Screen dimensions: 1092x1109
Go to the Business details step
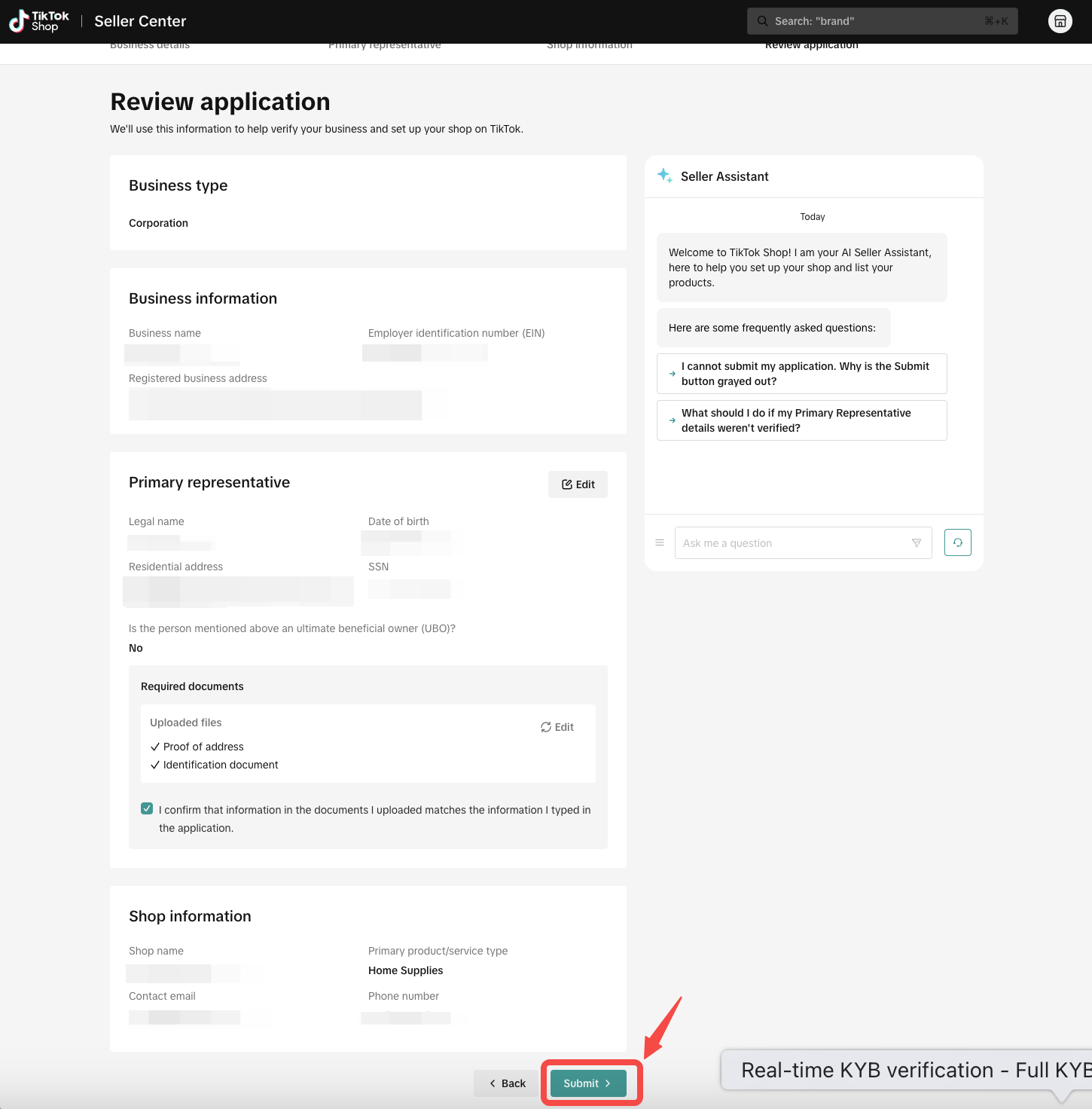[150, 47]
